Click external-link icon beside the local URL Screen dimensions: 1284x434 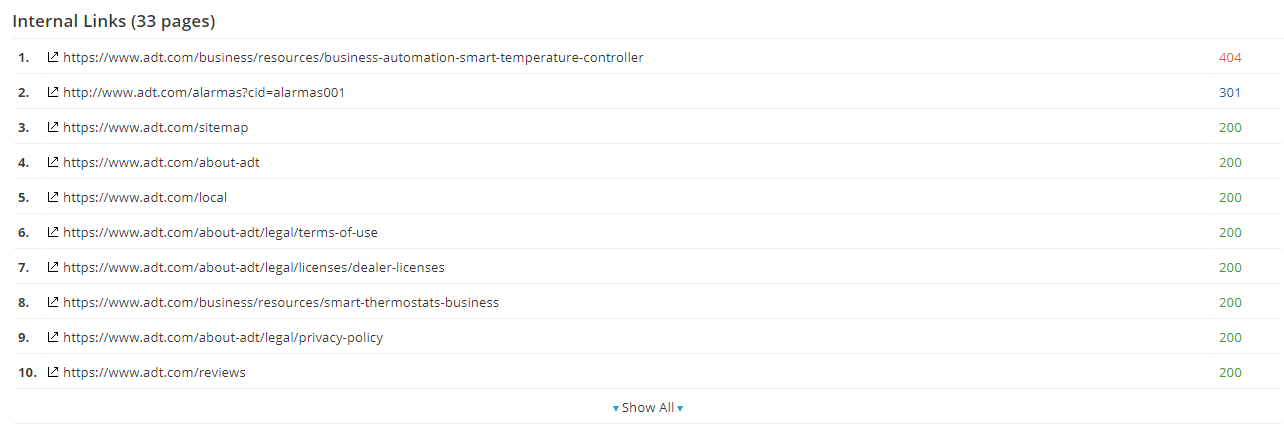(53, 198)
